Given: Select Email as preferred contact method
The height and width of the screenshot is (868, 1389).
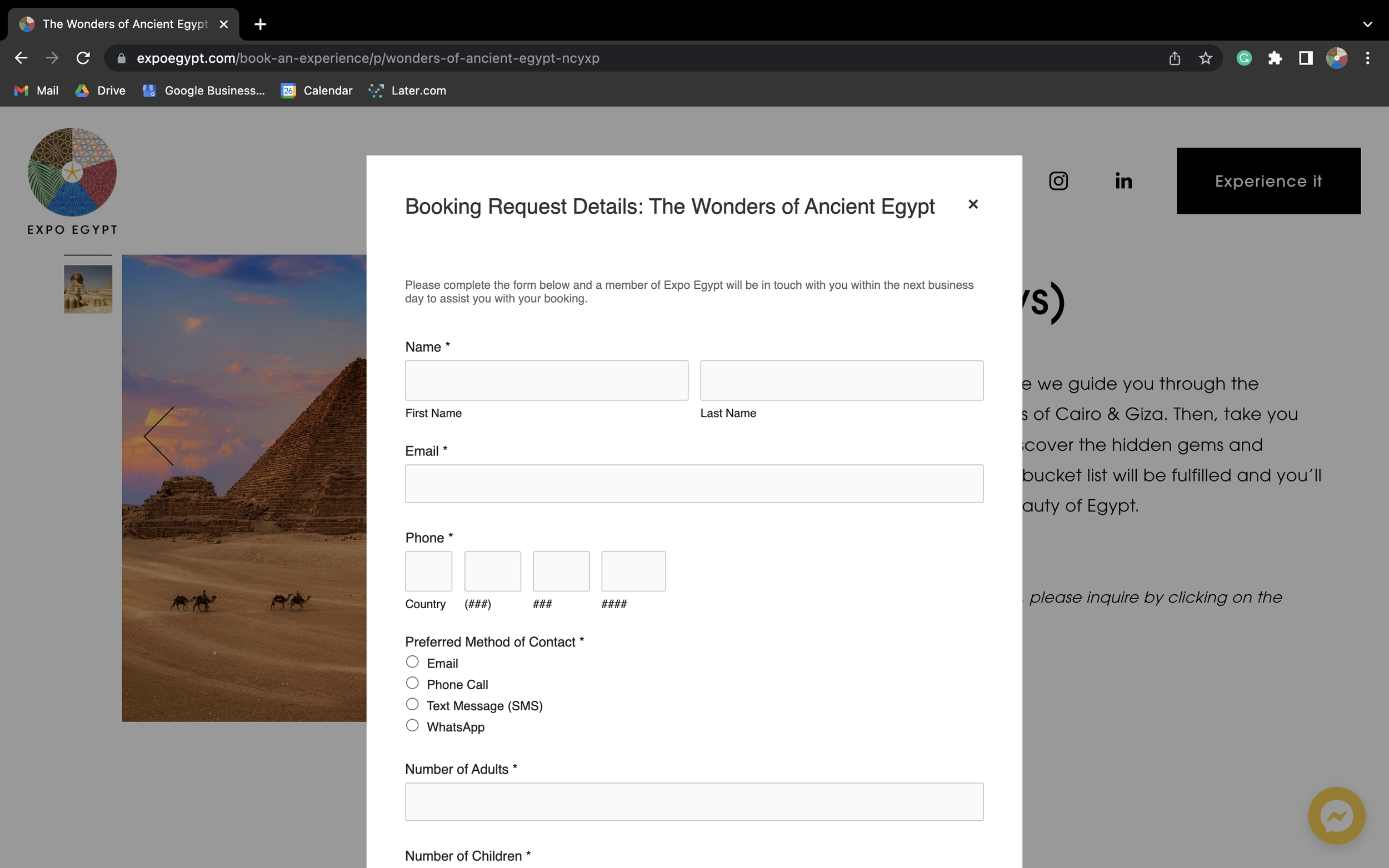Looking at the screenshot, I should pyautogui.click(x=412, y=662).
